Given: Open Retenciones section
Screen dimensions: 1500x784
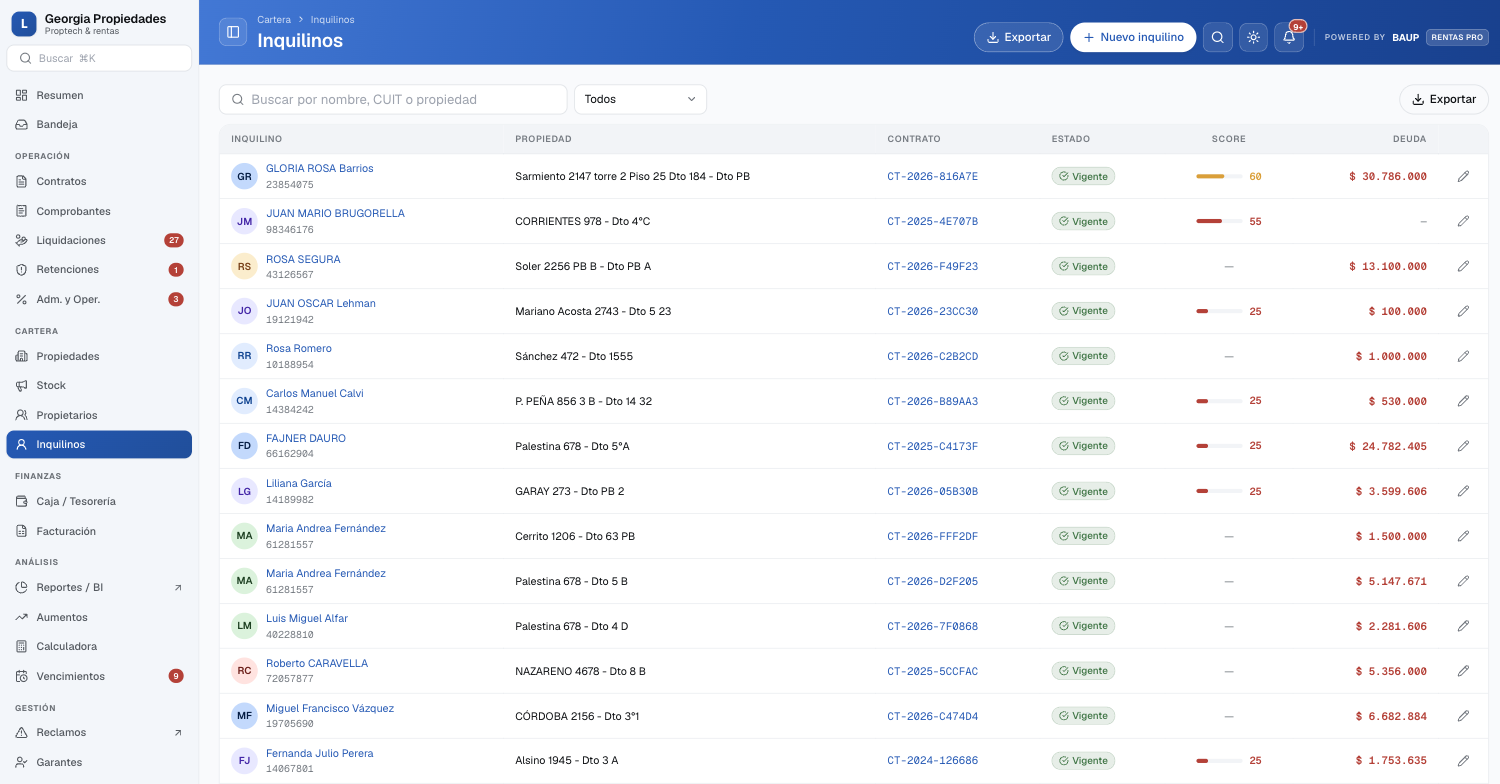Looking at the screenshot, I should coord(99,269).
